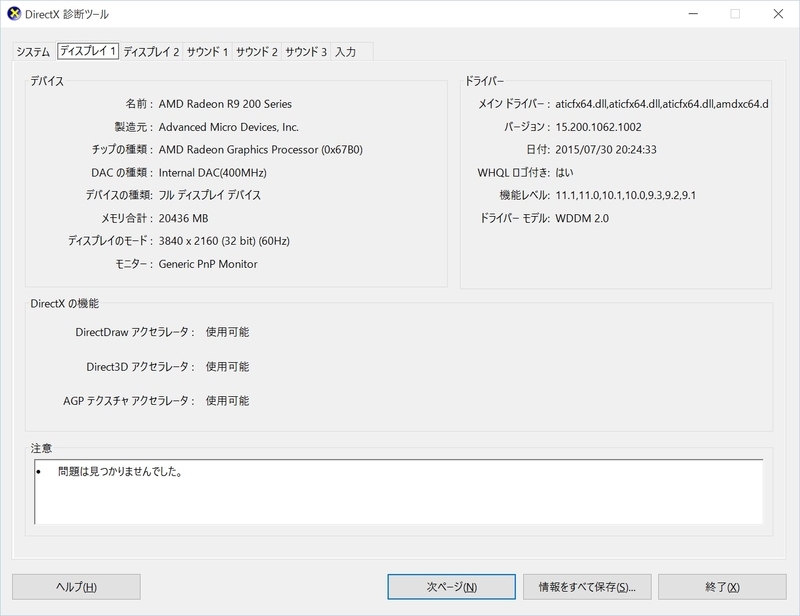This screenshot has width=800, height=616.
Task: Click the 20436 MB memory value
Action: point(183,218)
